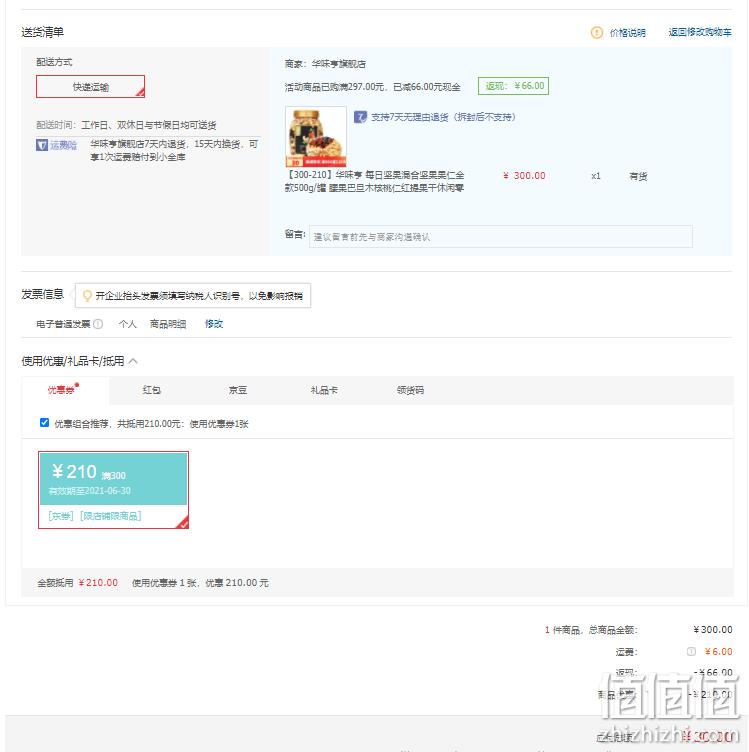The image size is (749, 752).
Task: Click the 有货 stock status text
Action: point(638,176)
